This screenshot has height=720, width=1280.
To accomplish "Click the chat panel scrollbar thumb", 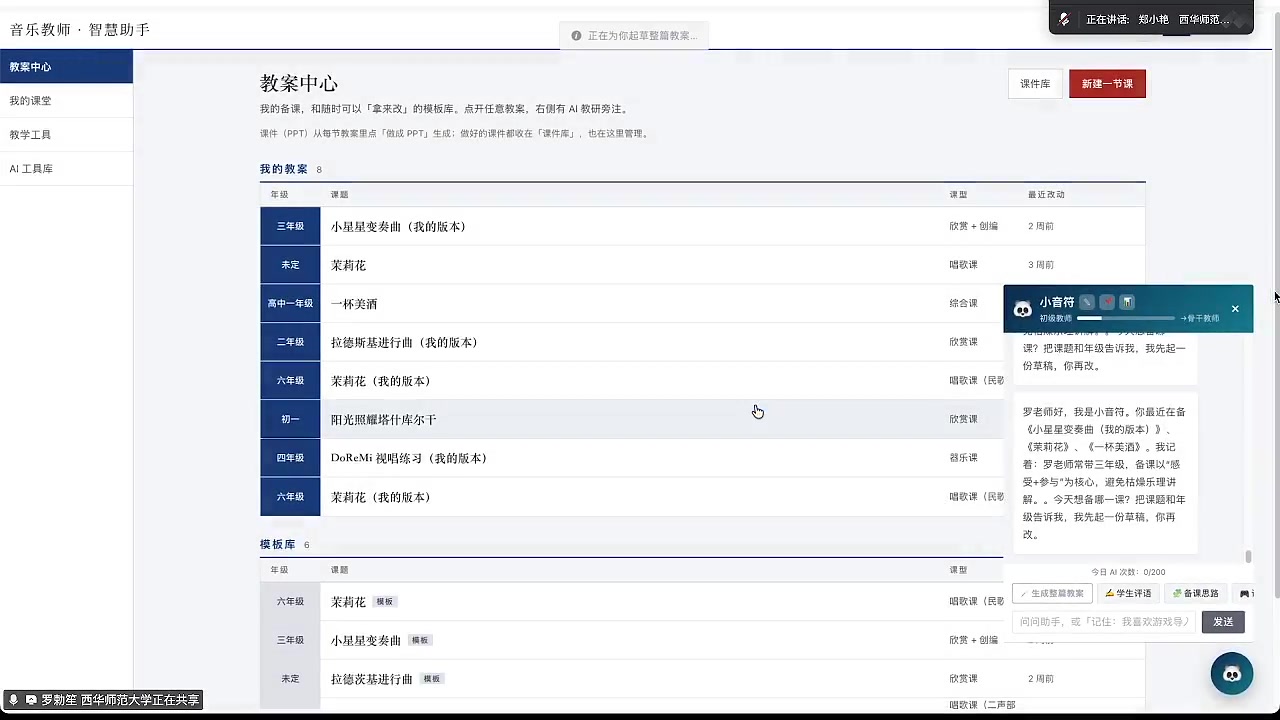I will coord(1248,556).
